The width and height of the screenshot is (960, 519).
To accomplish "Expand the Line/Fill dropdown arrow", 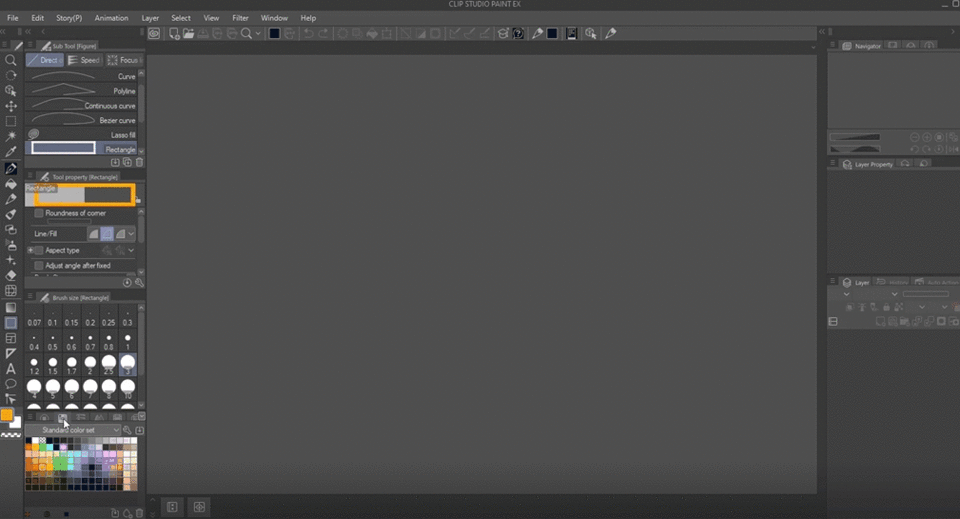I will pos(131,234).
